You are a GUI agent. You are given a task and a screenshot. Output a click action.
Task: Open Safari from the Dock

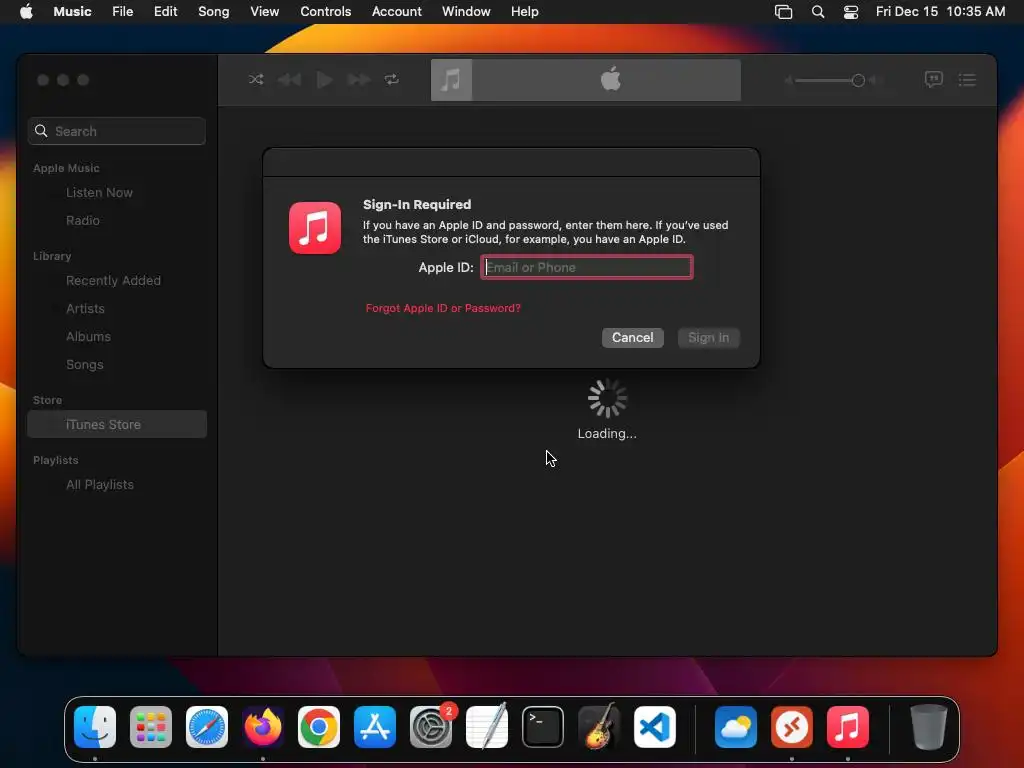pos(207,727)
